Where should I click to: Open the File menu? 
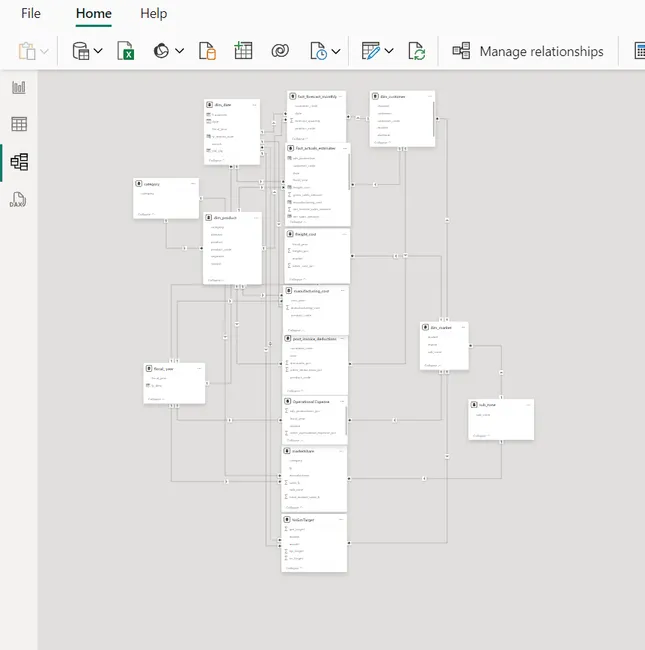tap(31, 14)
